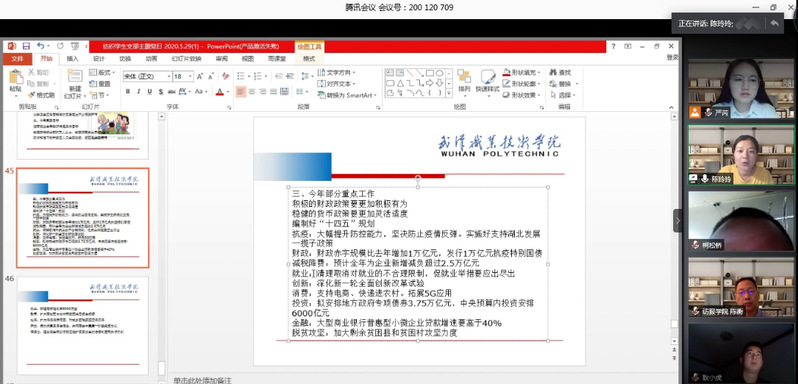Toggle Underline formatting
Viewport: 798px width, 384px height.
[x=150, y=92]
